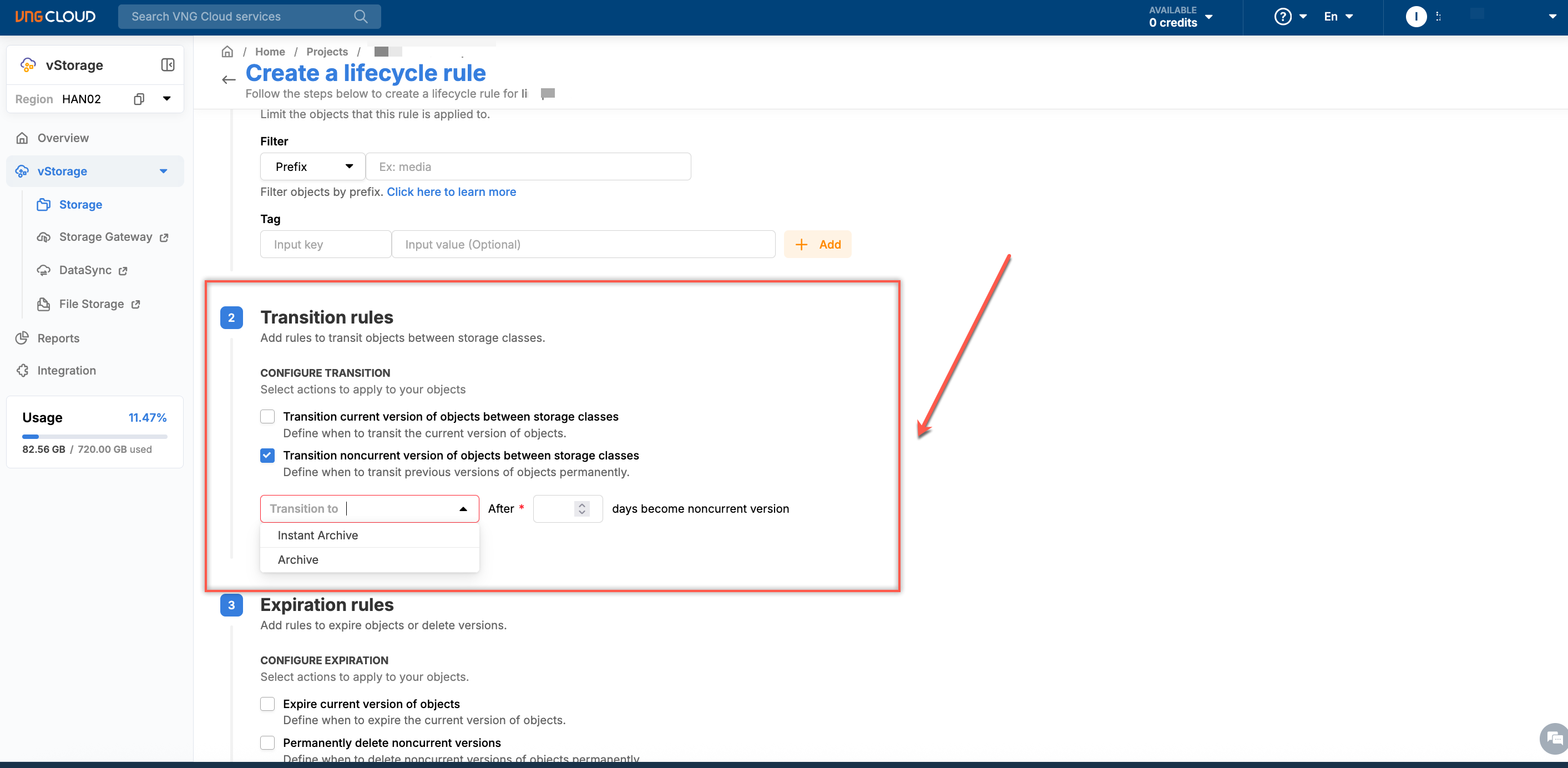The image size is (1568, 768).
Task: Collapse the sidebar panel icon next to vStorage
Action: 168,65
